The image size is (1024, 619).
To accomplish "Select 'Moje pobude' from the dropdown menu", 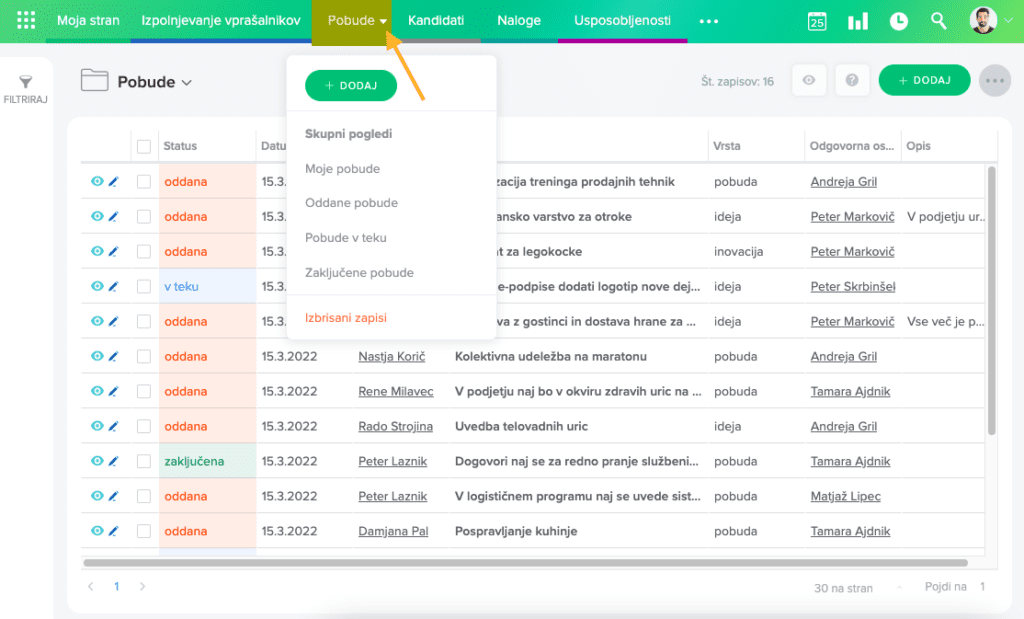I will [x=342, y=169].
